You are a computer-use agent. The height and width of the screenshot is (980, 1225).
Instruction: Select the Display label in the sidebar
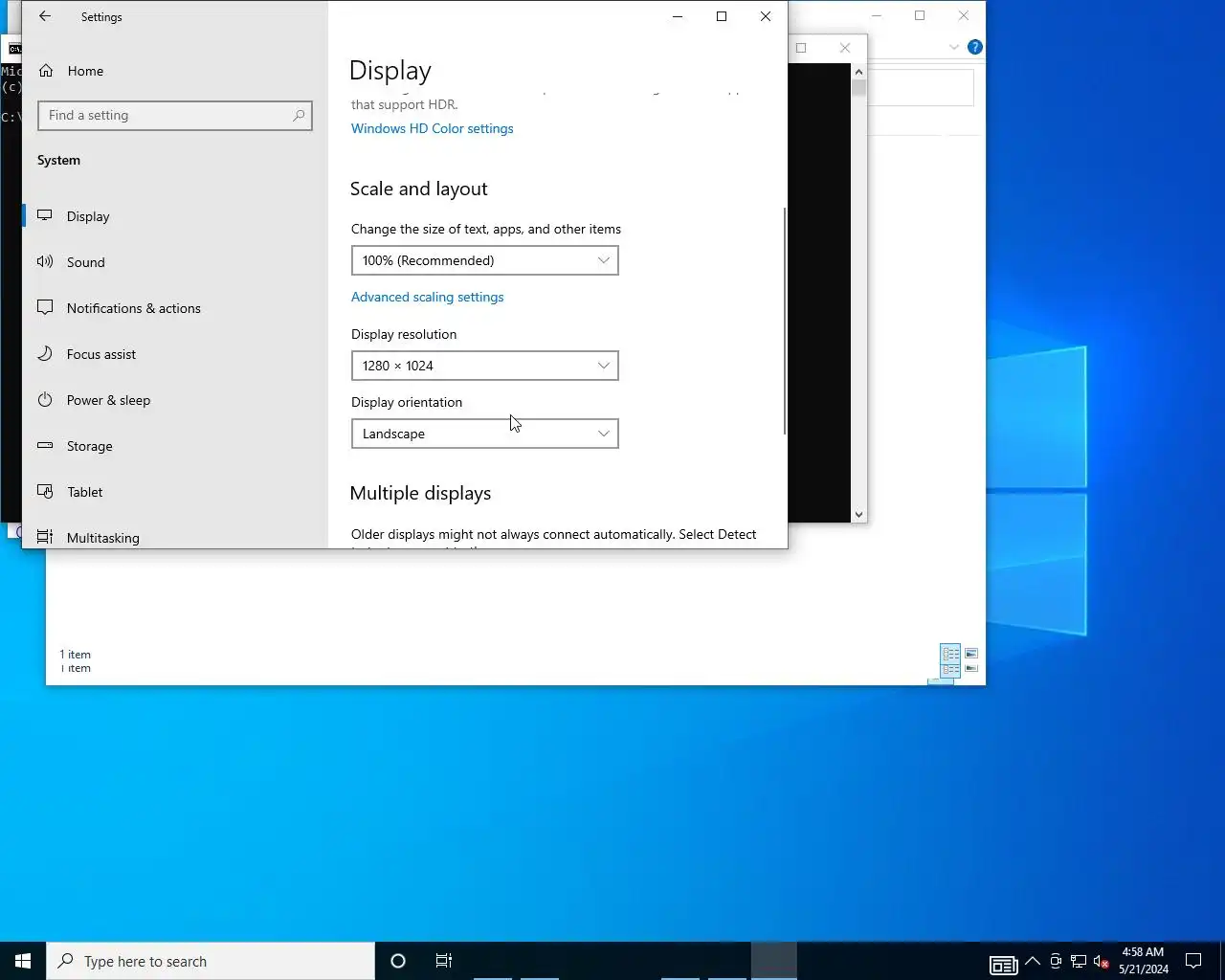(88, 216)
